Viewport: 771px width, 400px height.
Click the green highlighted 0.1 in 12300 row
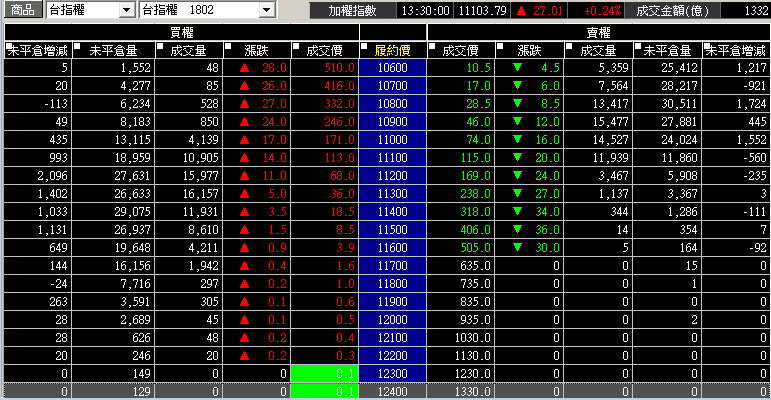(325, 374)
